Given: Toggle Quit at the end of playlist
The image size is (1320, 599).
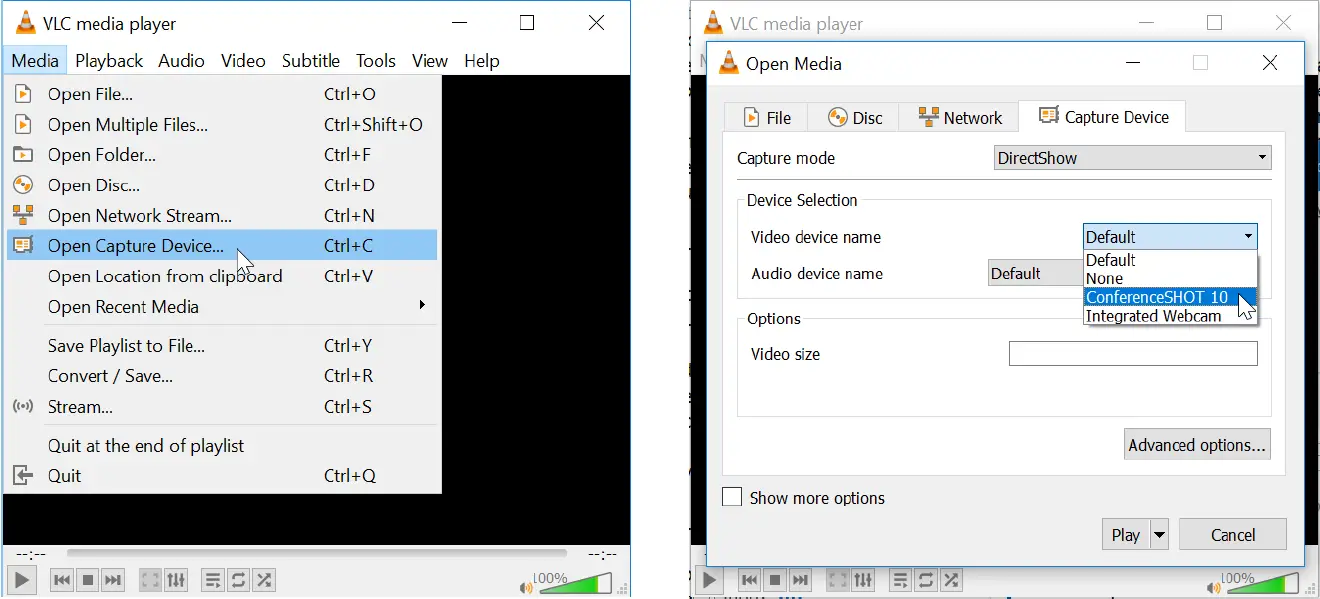Looking at the screenshot, I should point(222,446).
